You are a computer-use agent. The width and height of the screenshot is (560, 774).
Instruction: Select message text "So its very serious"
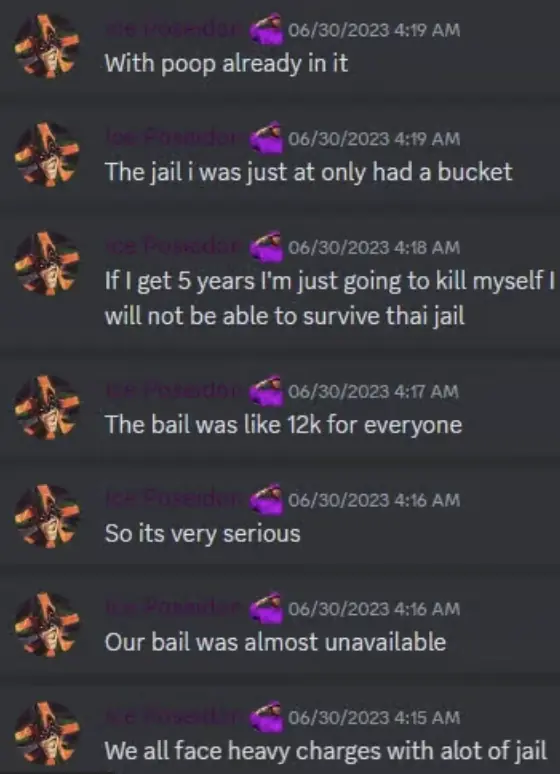click(202, 534)
